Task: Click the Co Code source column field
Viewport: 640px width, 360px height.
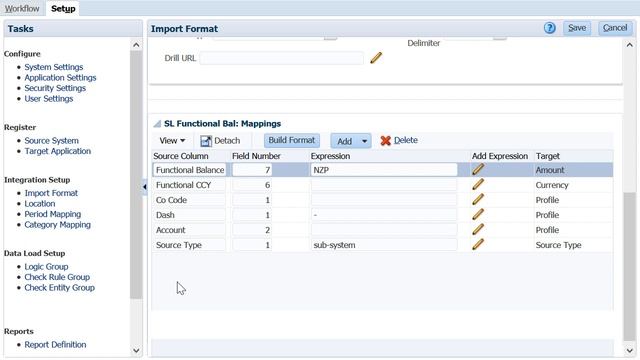Action: [189, 200]
